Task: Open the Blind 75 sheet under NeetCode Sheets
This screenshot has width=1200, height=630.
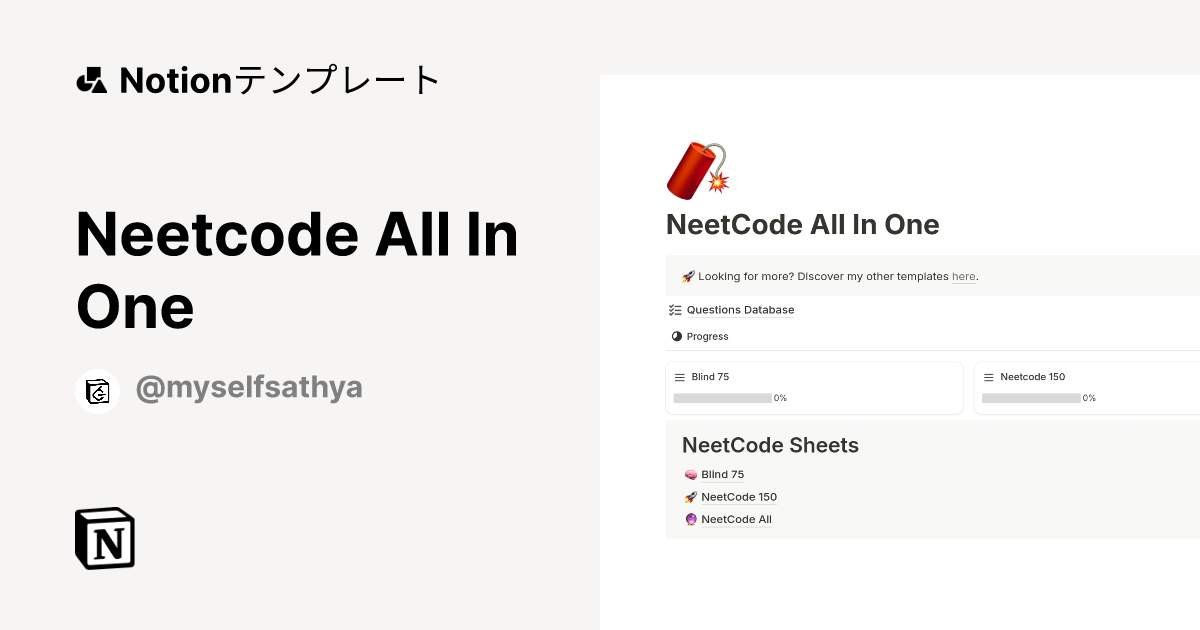Action: (x=722, y=474)
